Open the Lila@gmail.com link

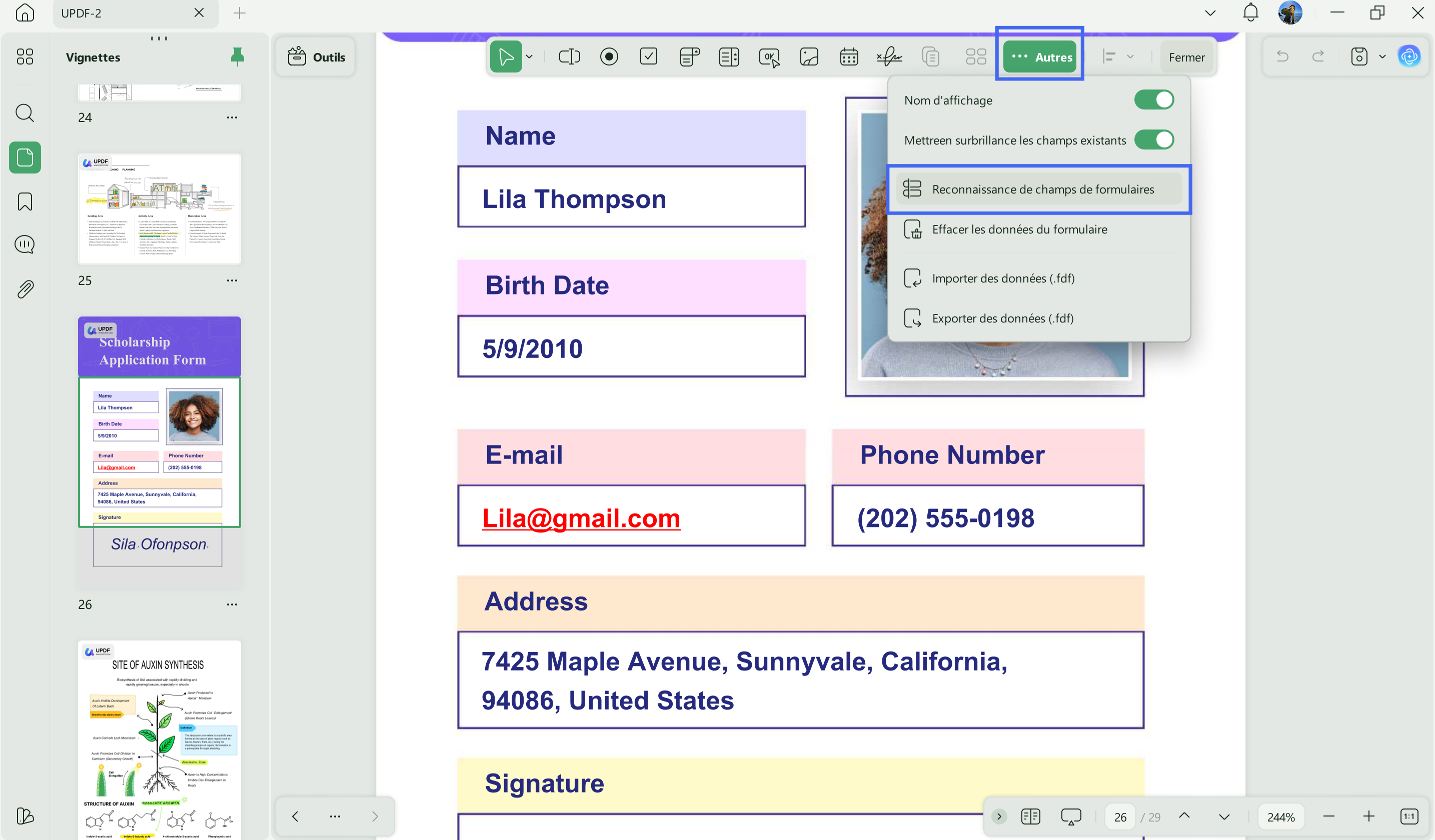[581, 518]
